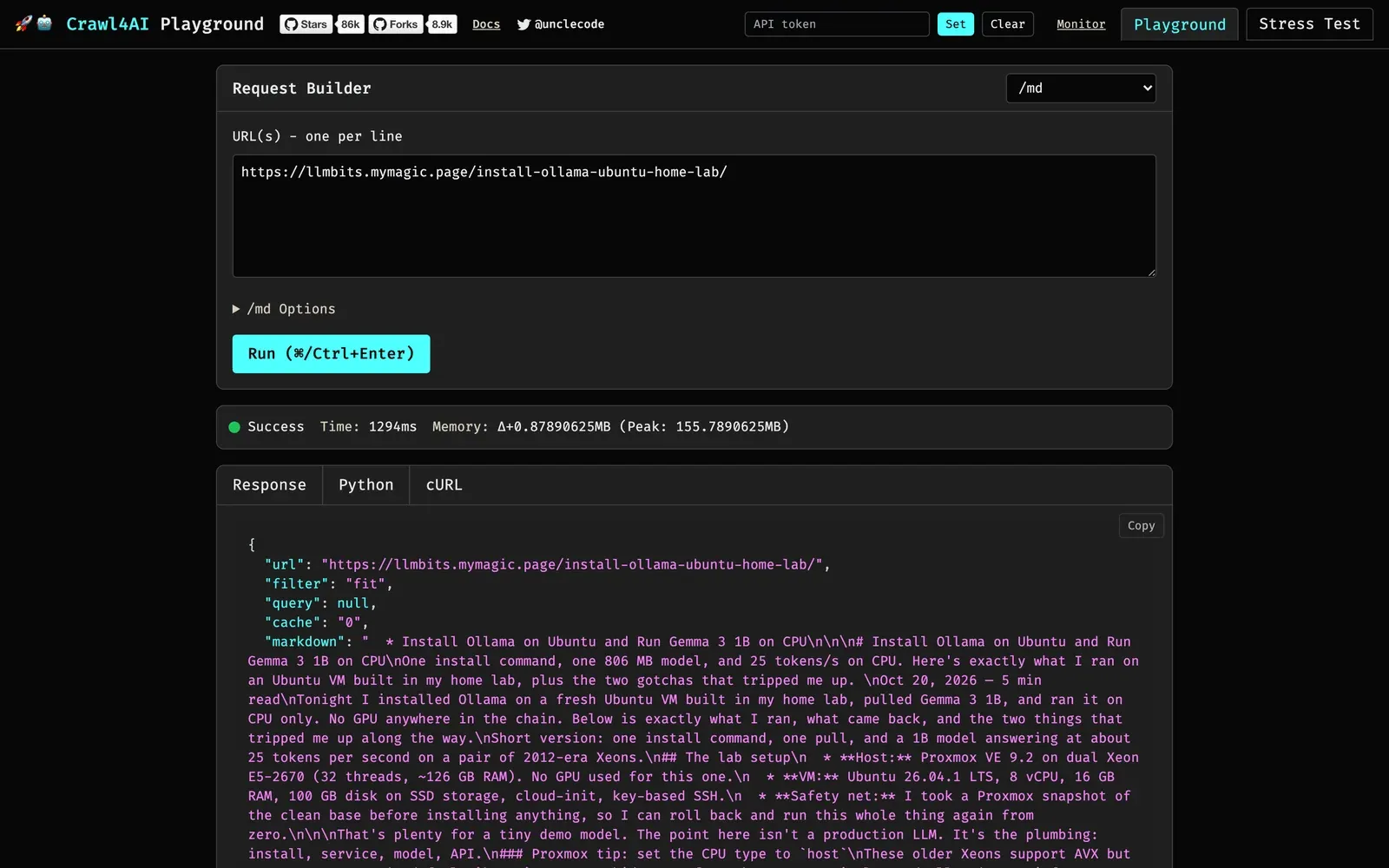
Task: Click the "filter": "fit" response line
Action: [x=328, y=584]
